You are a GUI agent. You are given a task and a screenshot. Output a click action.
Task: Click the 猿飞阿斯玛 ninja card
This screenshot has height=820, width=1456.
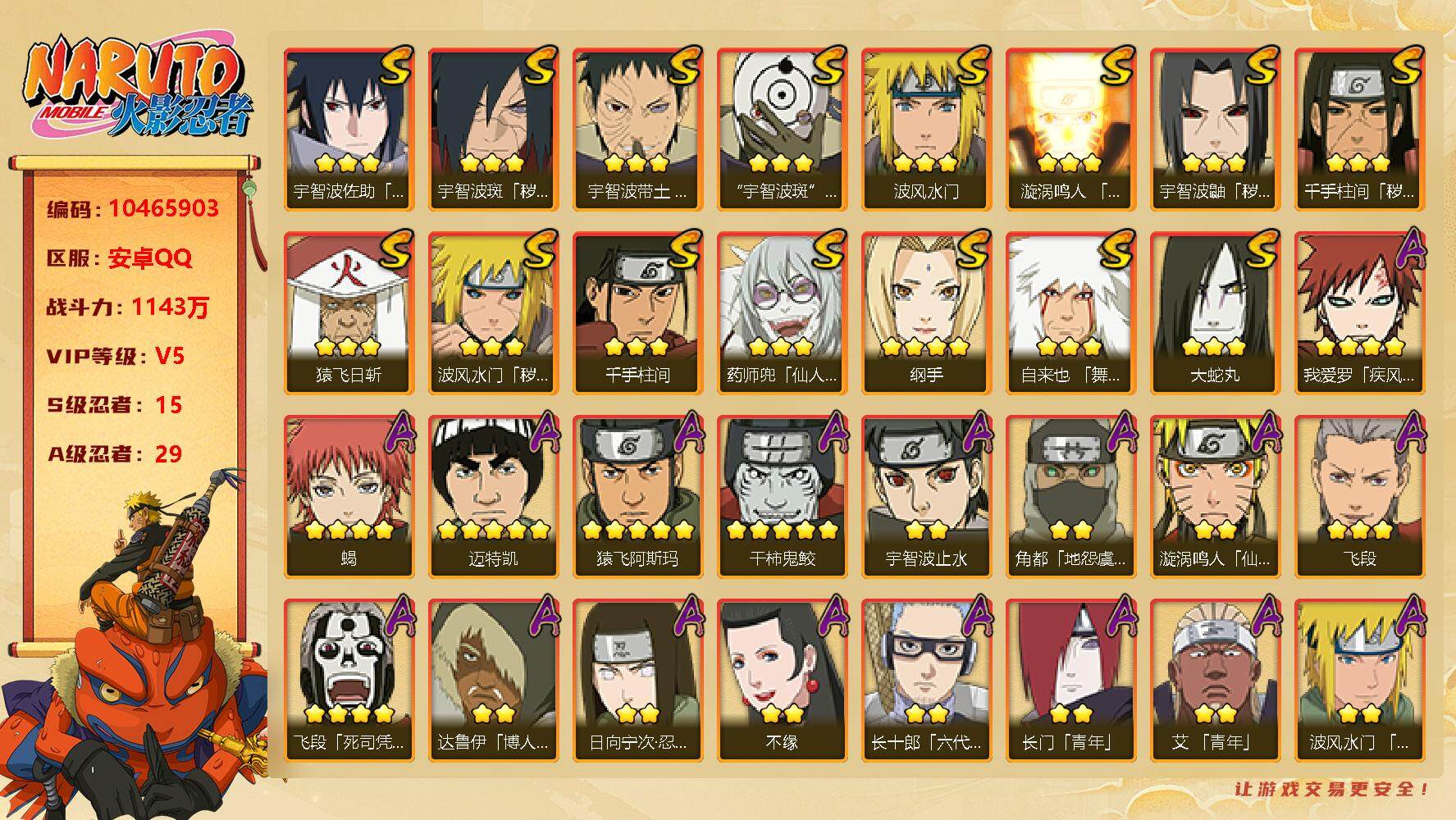coord(637,497)
